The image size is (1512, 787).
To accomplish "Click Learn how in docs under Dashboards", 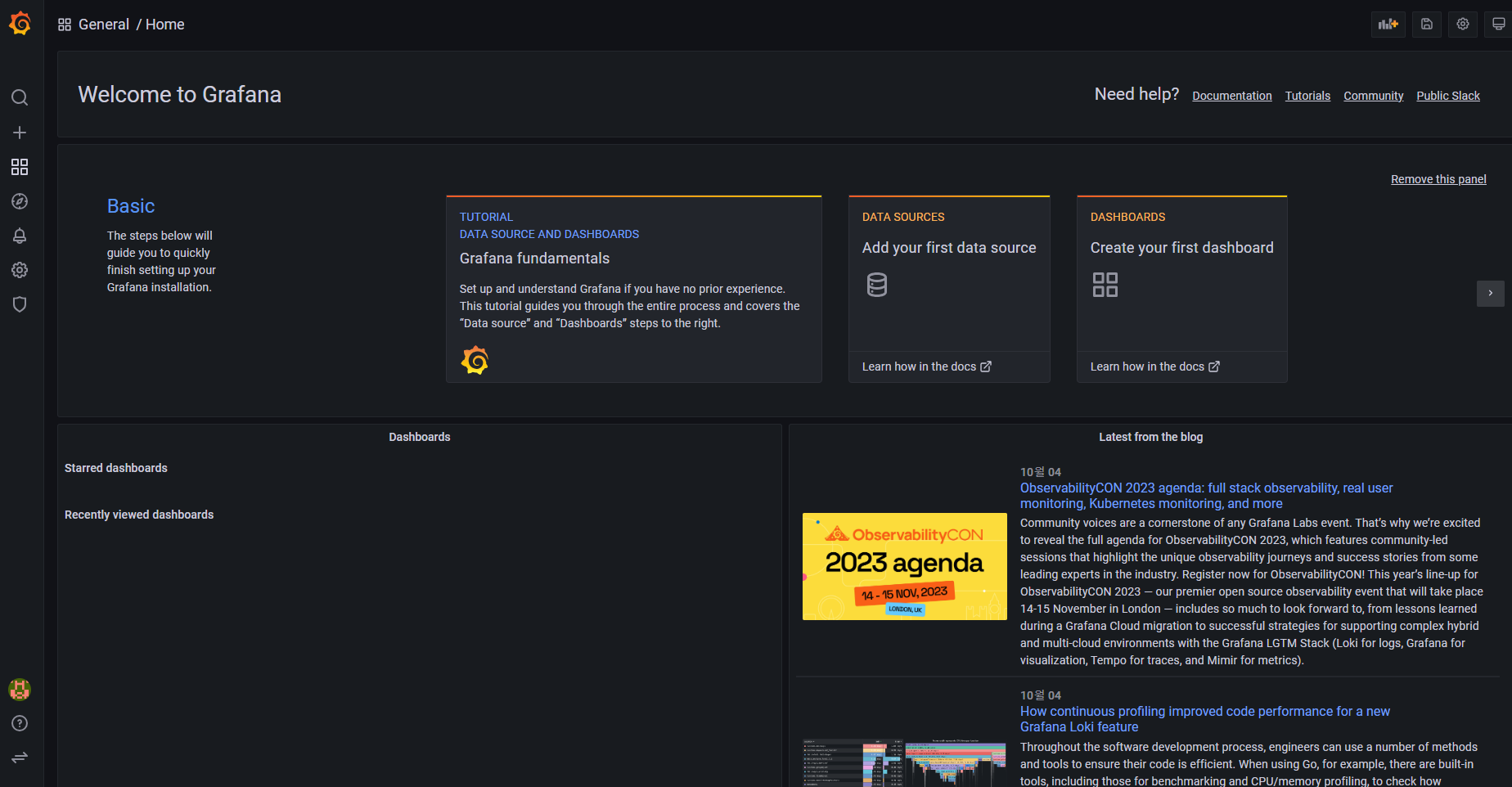I will 1155,367.
